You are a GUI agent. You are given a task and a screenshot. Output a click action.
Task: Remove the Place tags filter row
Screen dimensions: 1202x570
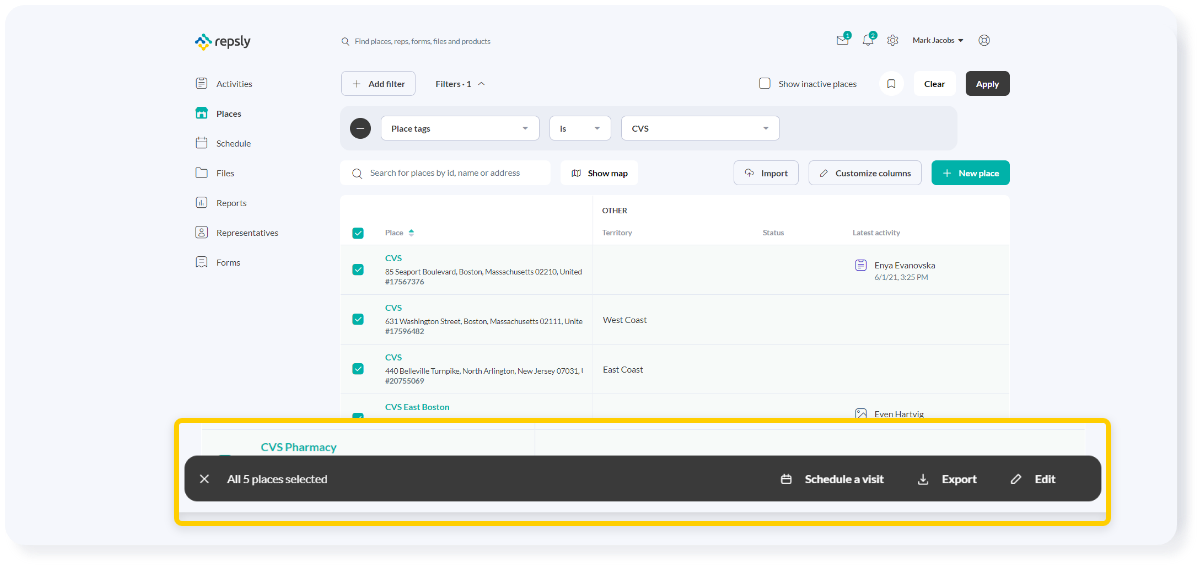360,128
